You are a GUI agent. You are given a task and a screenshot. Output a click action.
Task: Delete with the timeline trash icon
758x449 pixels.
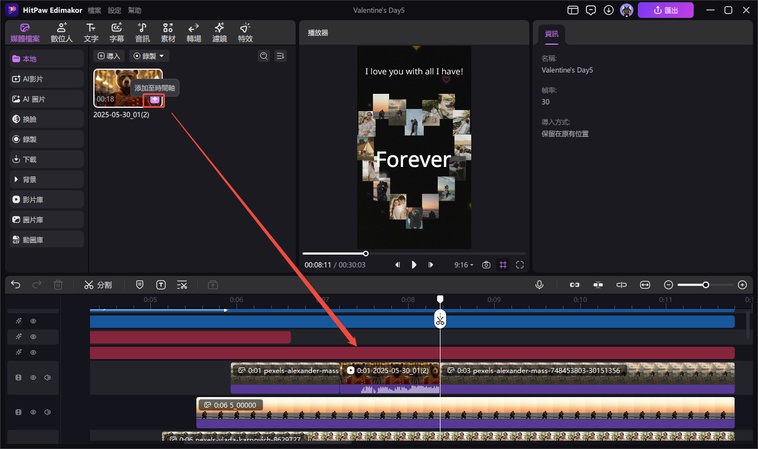tap(58, 285)
